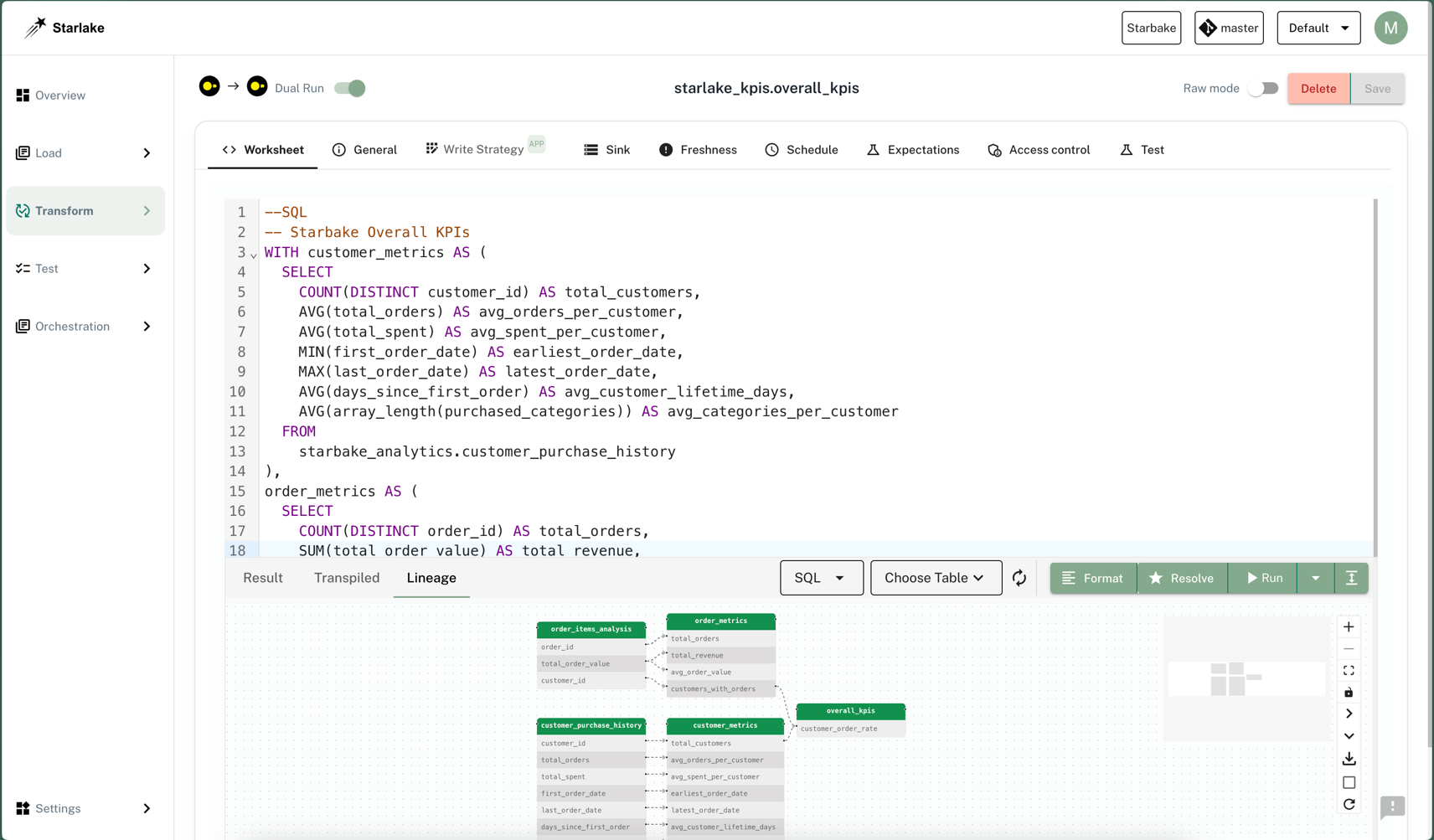Viewport: 1434px width, 840px height.
Task: Click the collapse panel icon beside Run
Action: tap(1351, 578)
